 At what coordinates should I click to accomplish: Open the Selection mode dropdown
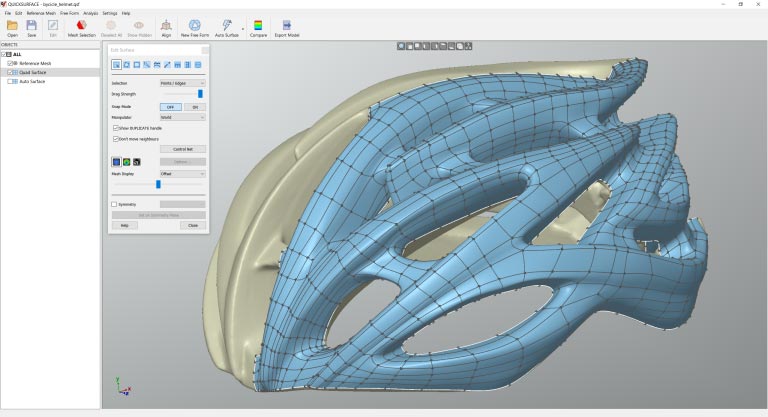182,83
